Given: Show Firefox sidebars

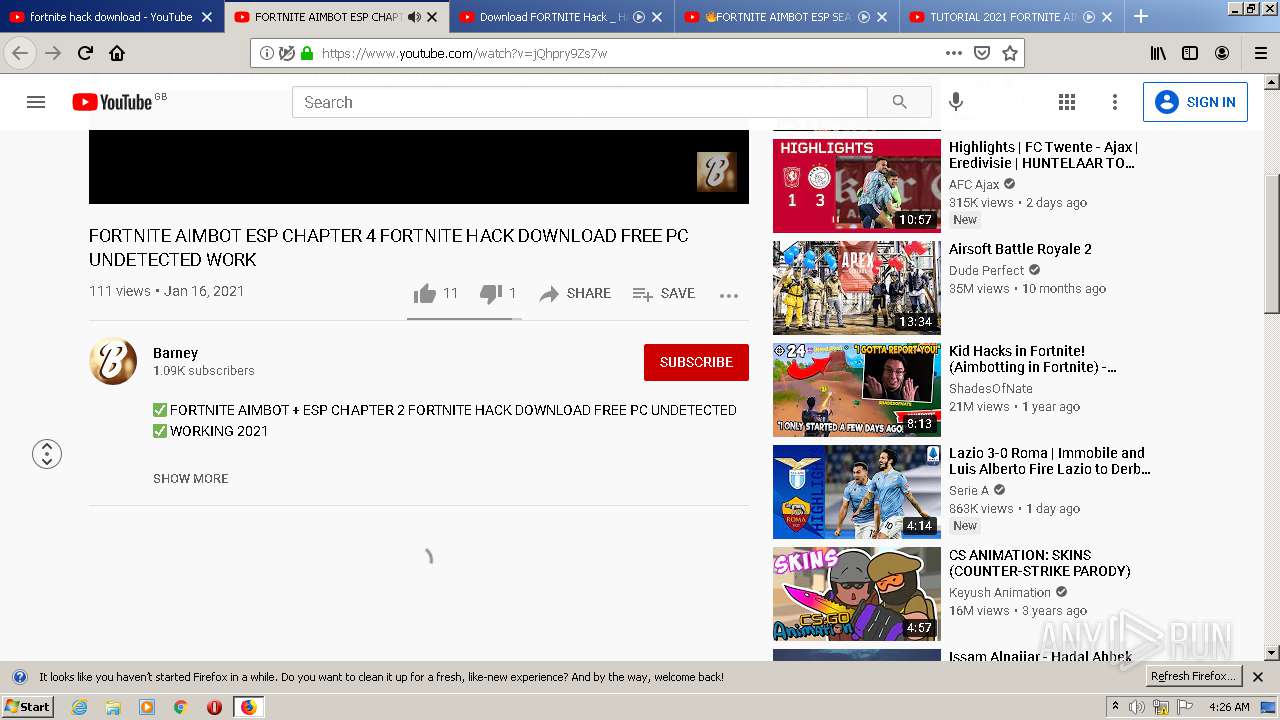Looking at the screenshot, I should point(1190,53).
